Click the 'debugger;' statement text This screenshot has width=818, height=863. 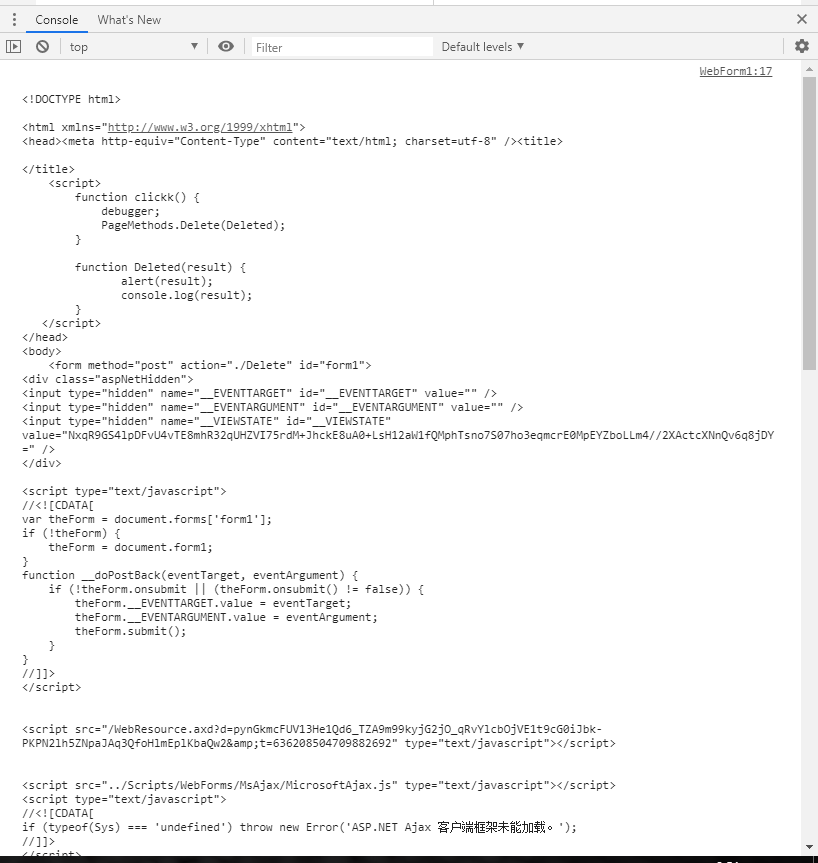point(130,211)
